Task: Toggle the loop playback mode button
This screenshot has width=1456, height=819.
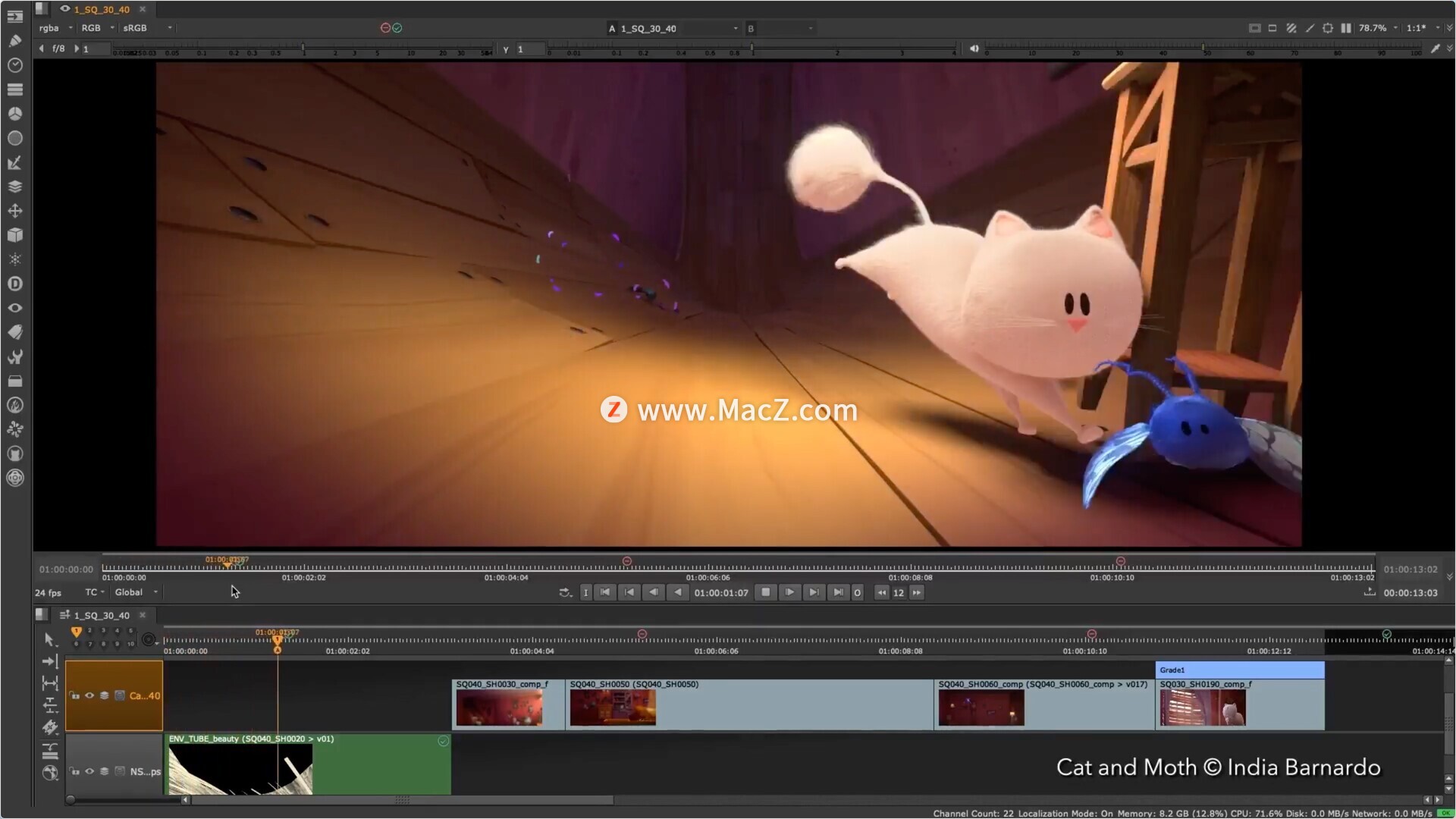Action: [565, 593]
